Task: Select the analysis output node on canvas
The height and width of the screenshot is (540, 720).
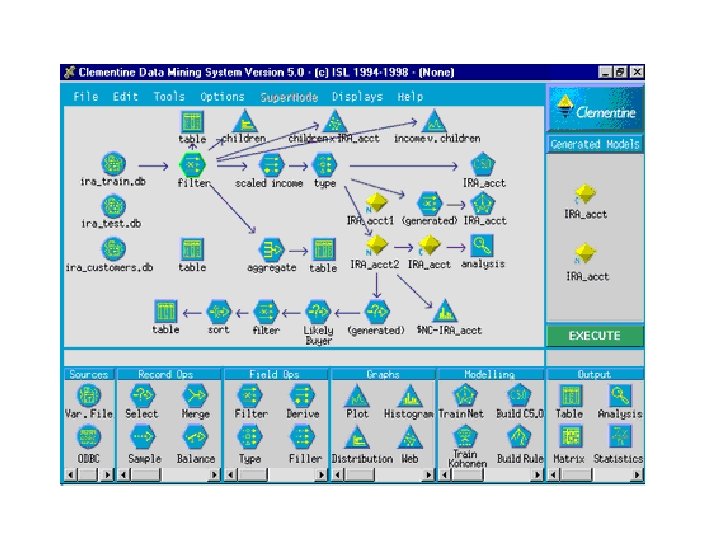Action: click(x=482, y=246)
